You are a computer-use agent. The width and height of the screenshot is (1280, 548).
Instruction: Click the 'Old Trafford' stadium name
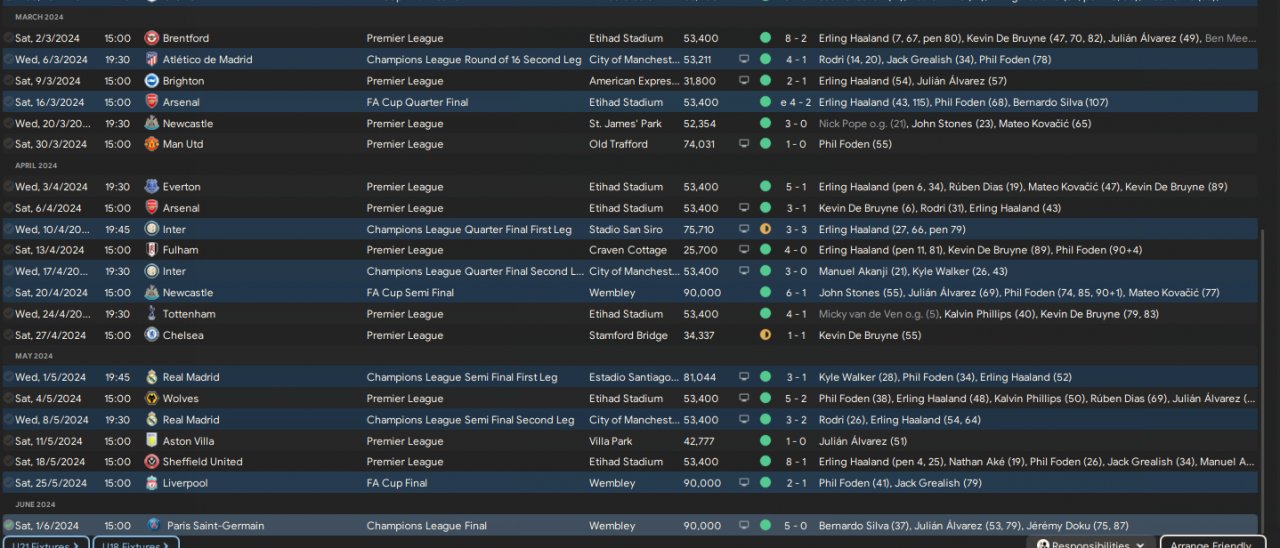pyautogui.click(x=618, y=144)
